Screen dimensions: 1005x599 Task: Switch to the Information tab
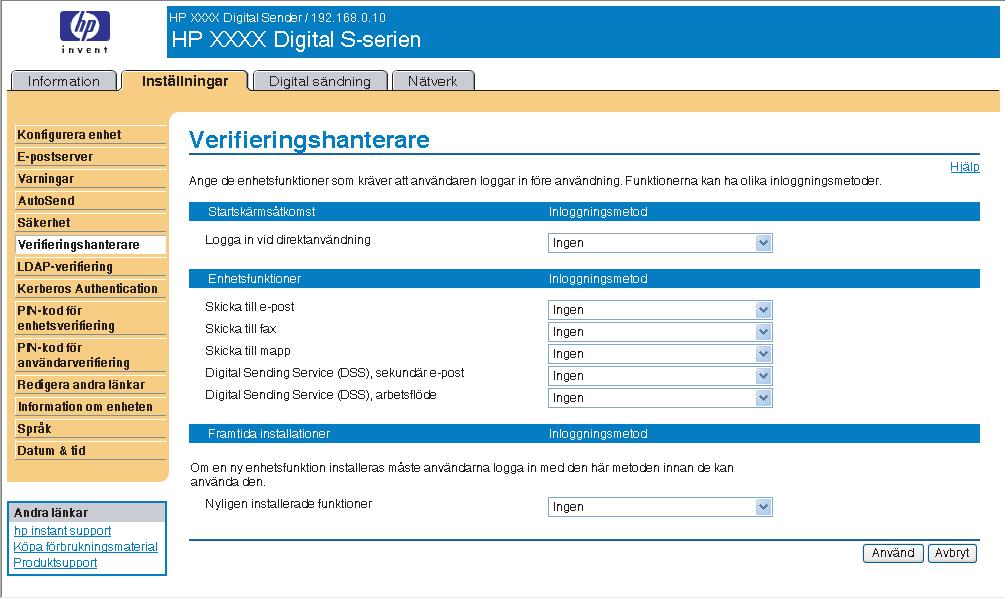point(63,81)
